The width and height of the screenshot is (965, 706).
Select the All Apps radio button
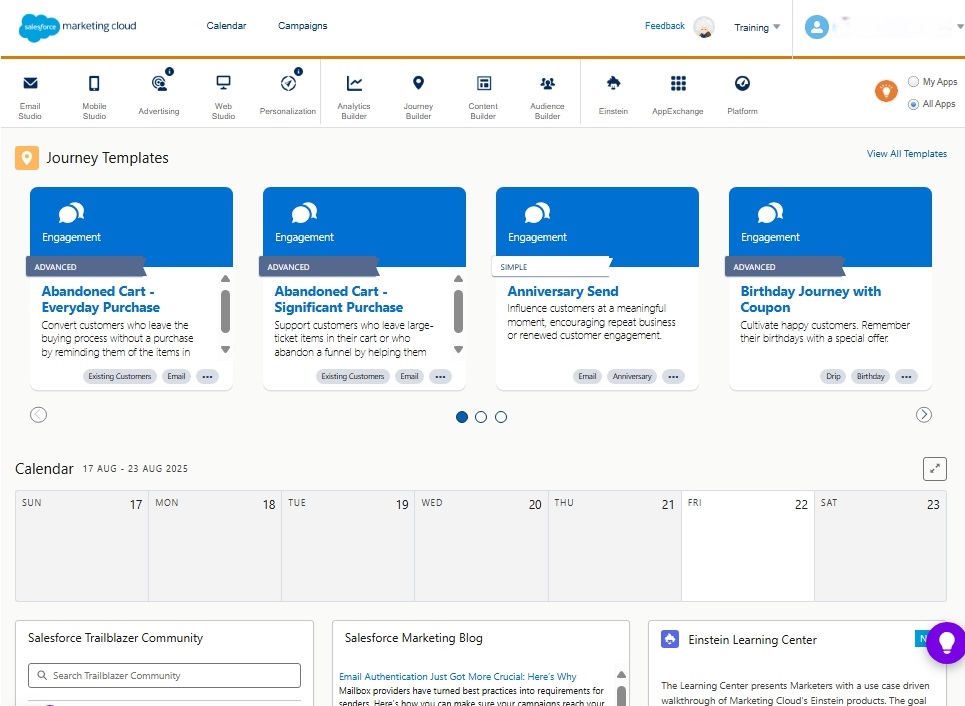(913, 105)
